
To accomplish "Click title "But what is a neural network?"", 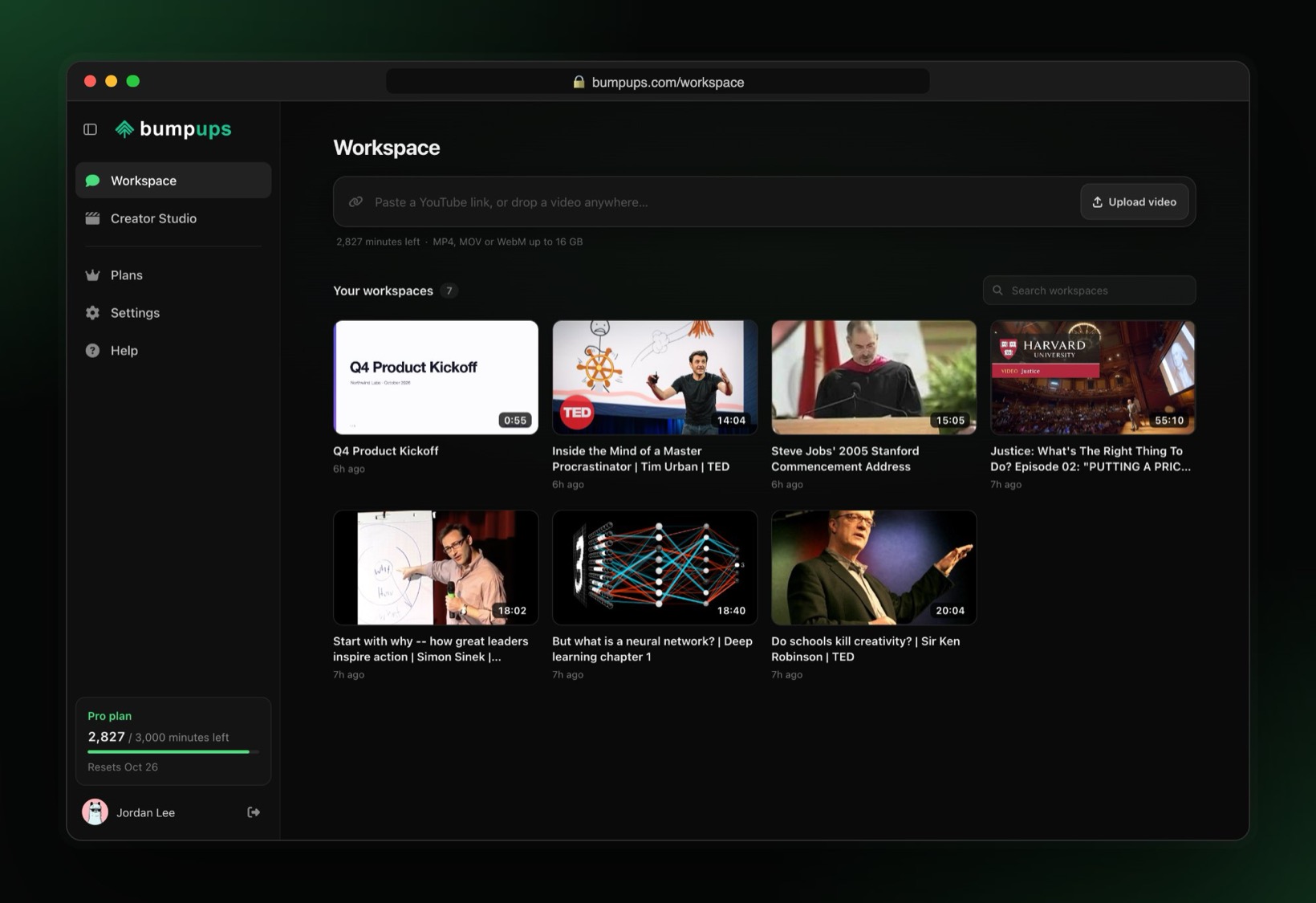I will click(652, 649).
